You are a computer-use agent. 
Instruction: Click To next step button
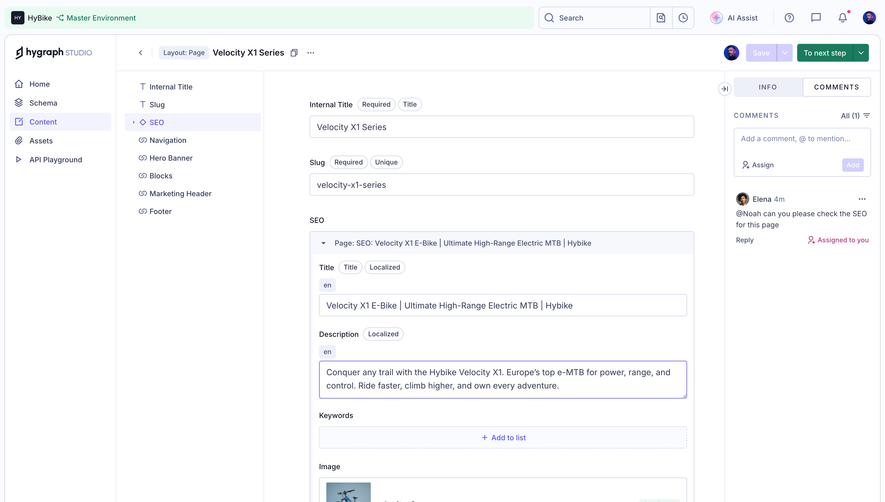tap(825, 53)
